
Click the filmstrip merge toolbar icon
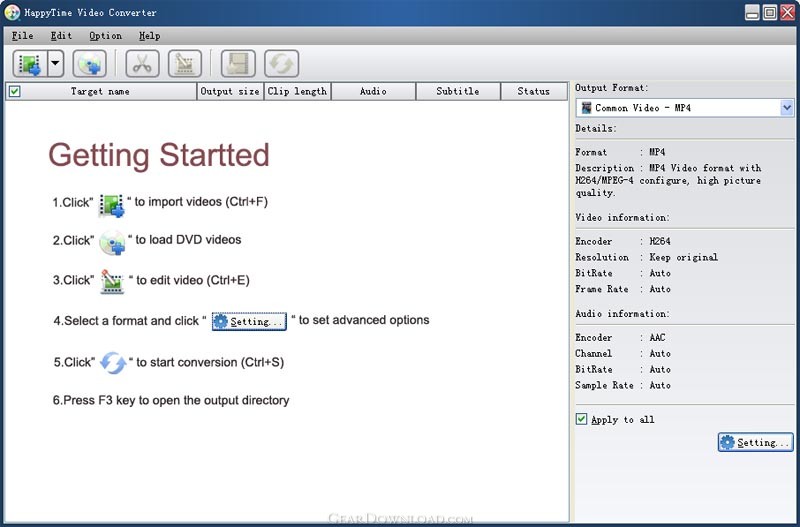point(238,64)
